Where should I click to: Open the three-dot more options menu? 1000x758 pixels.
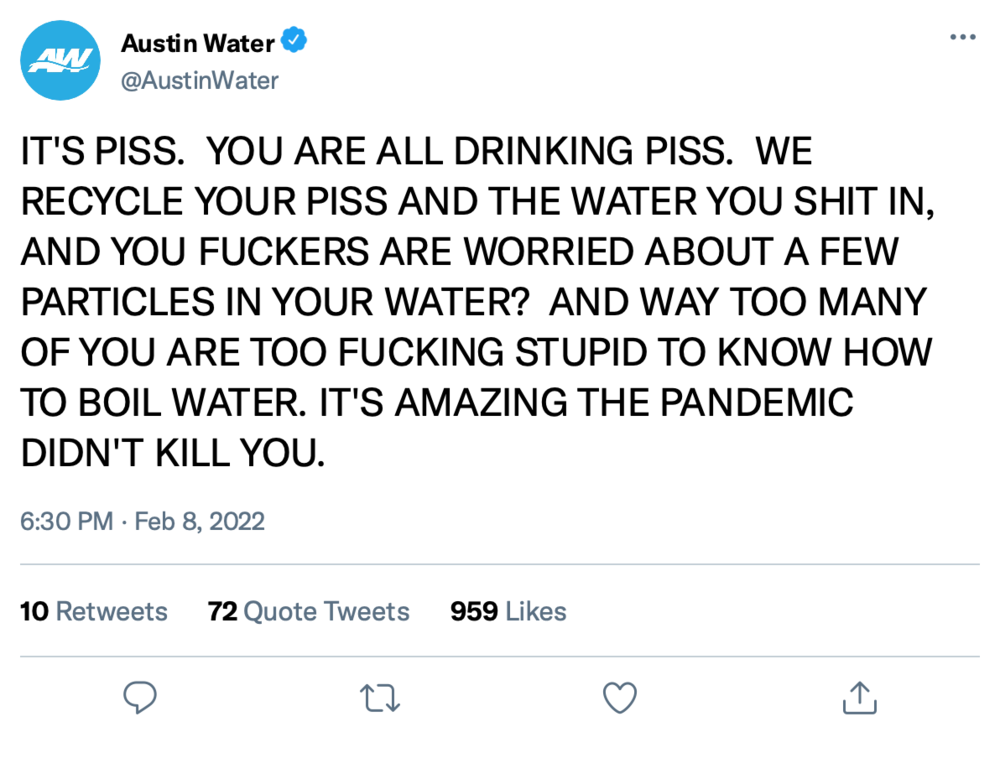tap(962, 37)
